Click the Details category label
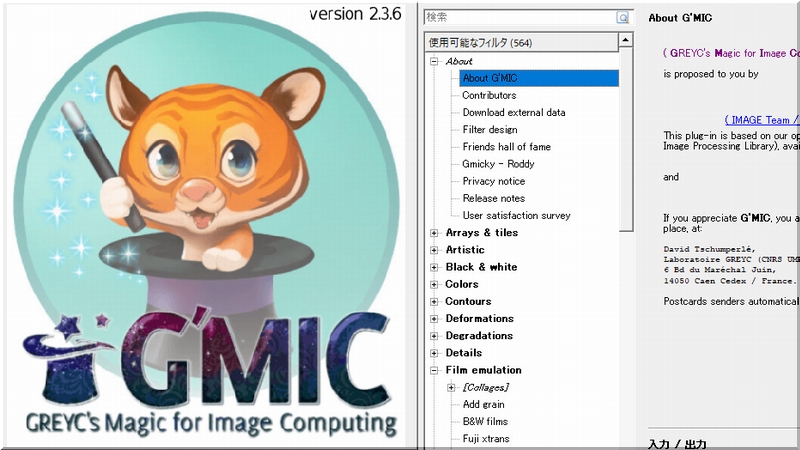 tap(463, 353)
